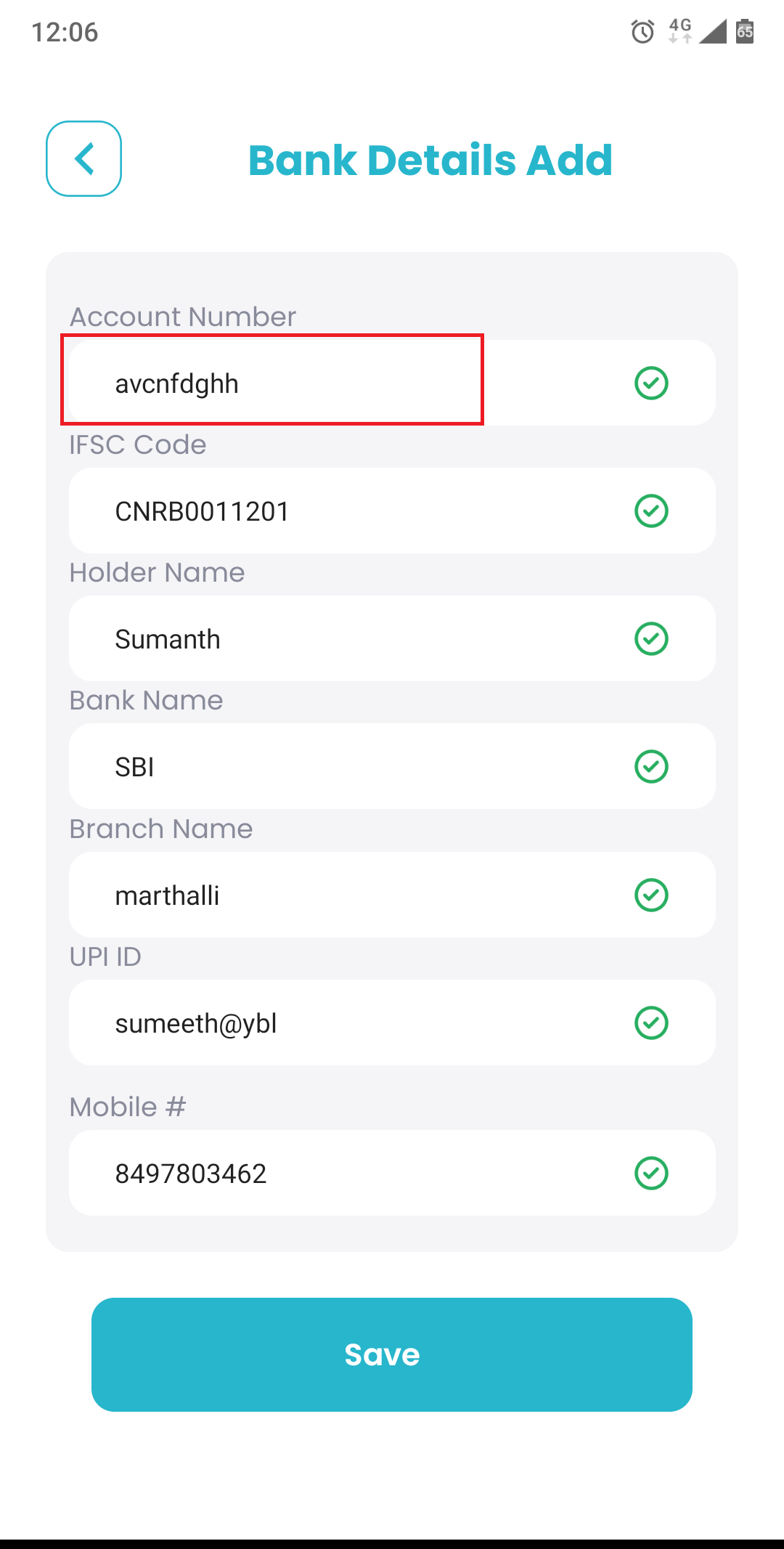Tap the battery indicator in status bar

click(x=745, y=31)
